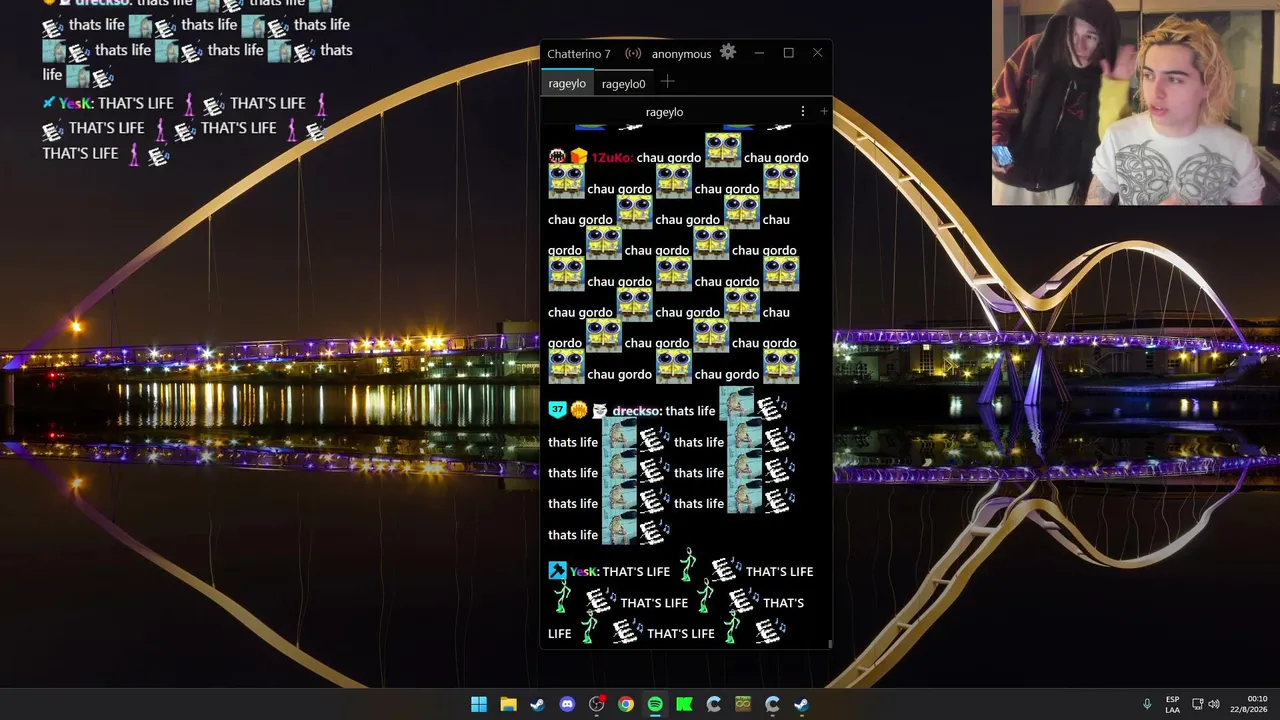Open the green Kick app icon
1280x720 pixels.
(x=684, y=704)
